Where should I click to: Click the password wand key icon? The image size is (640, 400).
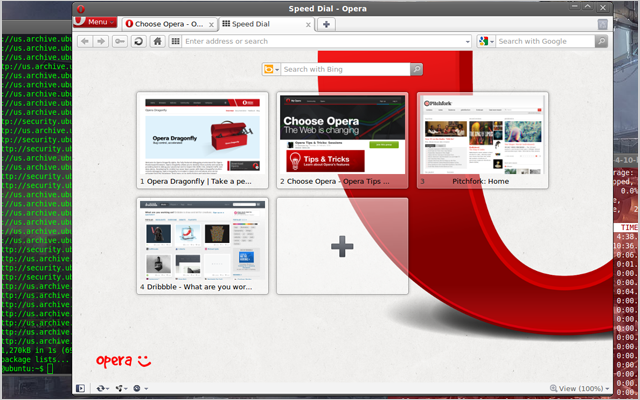coord(120,41)
